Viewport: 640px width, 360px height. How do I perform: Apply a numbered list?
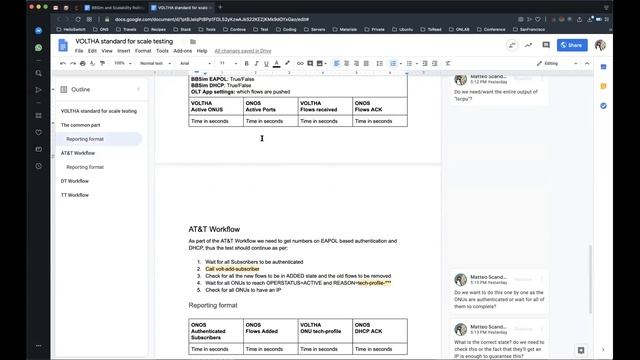click(393, 63)
